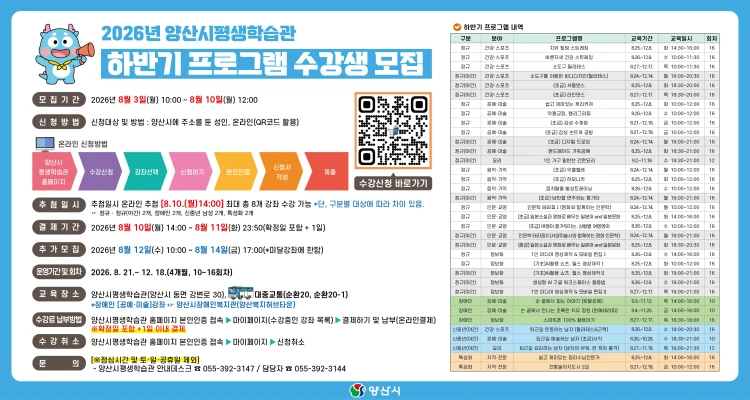Click the QR code image
The height and width of the screenshot is (400, 750).
393,130
